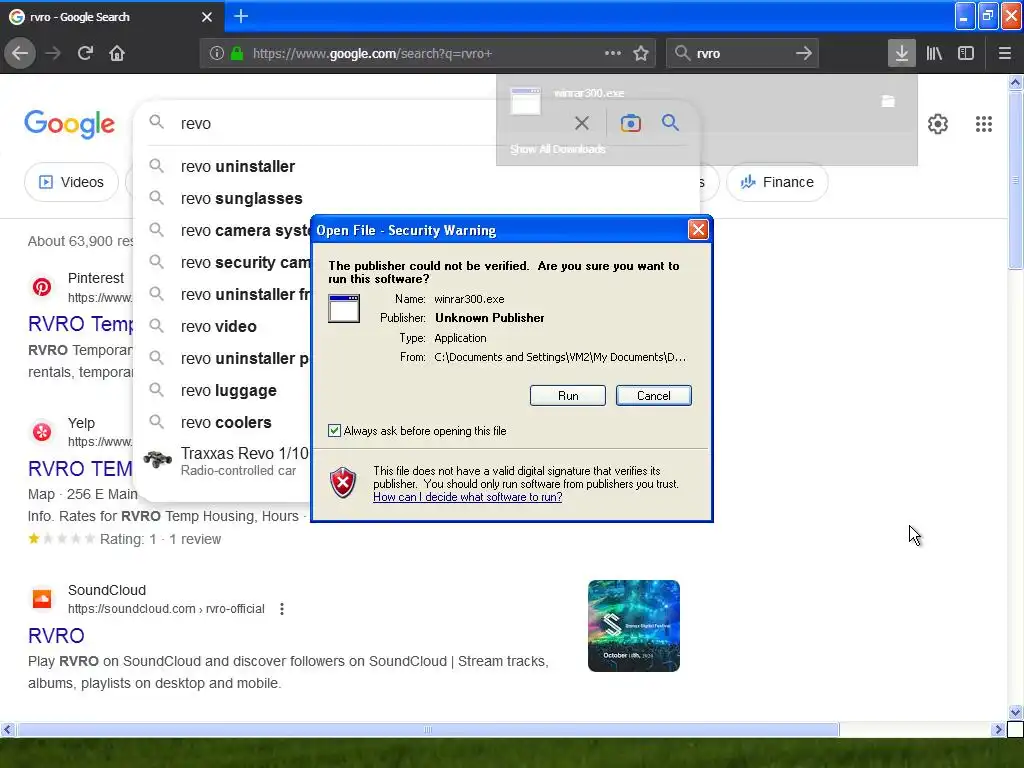The image size is (1024, 768).
Task: Open a new browser tab
Action: pos(241,16)
